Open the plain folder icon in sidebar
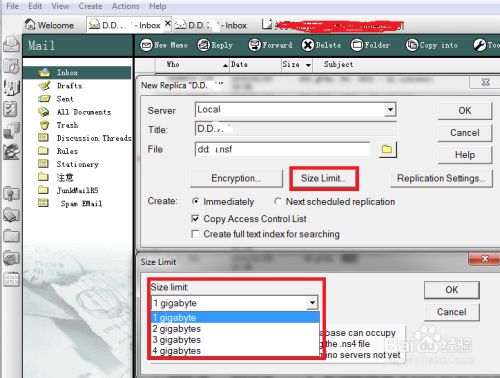The image size is (500, 378). tap(11, 236)
